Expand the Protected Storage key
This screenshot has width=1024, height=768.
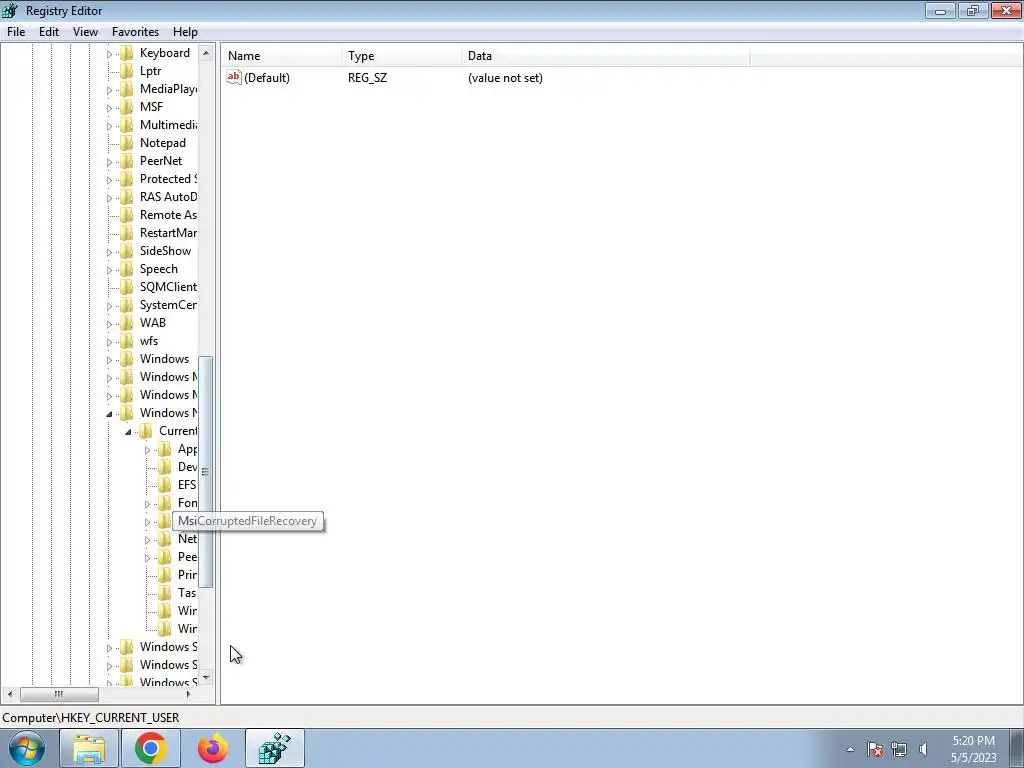109,180
